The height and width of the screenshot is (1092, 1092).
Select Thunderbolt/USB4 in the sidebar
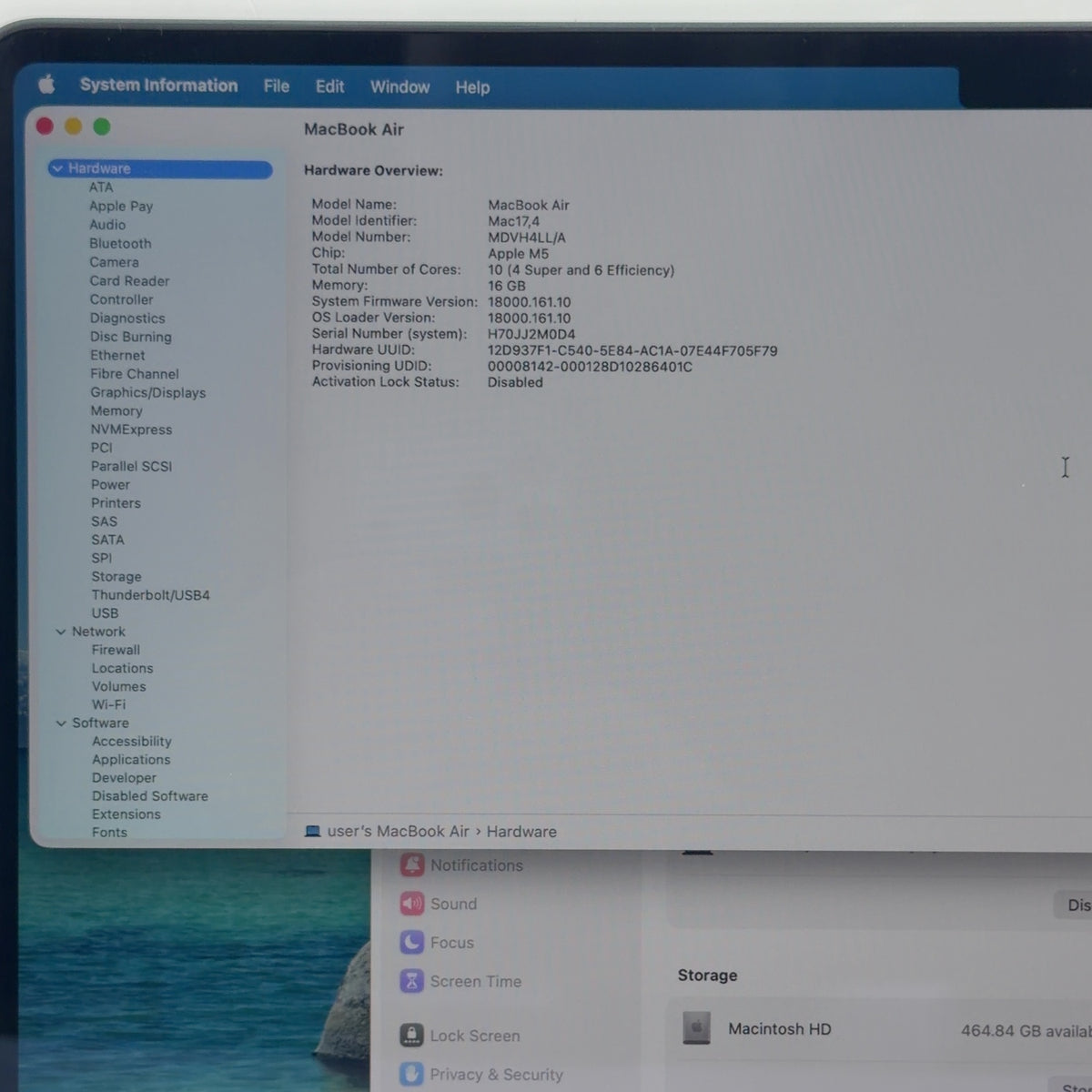[150, 595]
